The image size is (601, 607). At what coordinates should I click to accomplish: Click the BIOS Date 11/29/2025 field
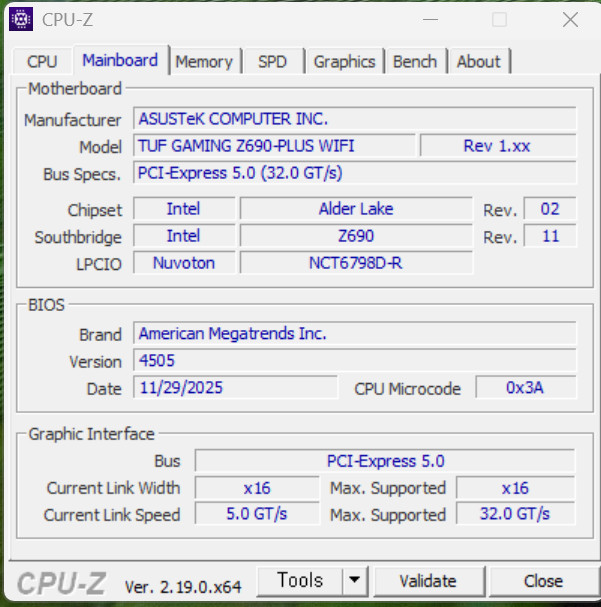click(x=235, y=387)
